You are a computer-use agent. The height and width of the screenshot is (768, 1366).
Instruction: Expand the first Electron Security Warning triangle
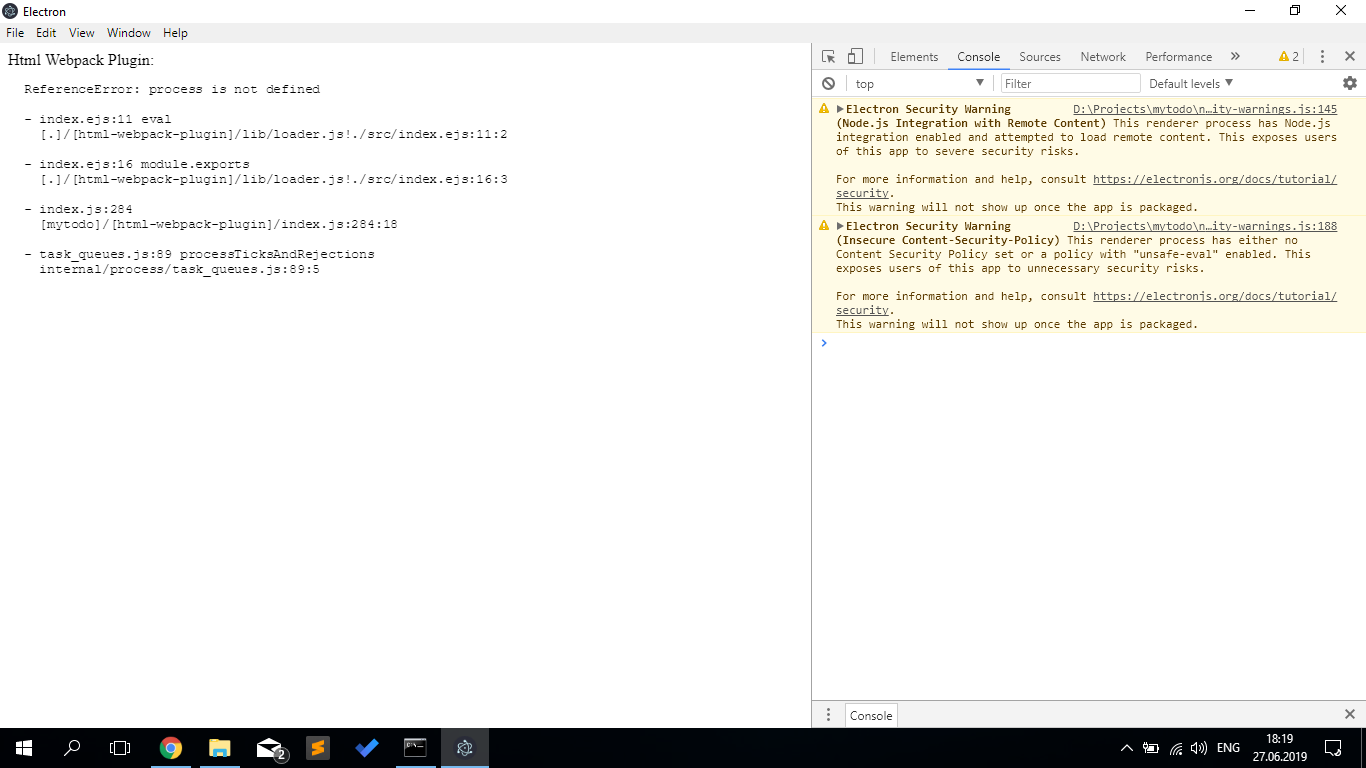coord(841,109)
